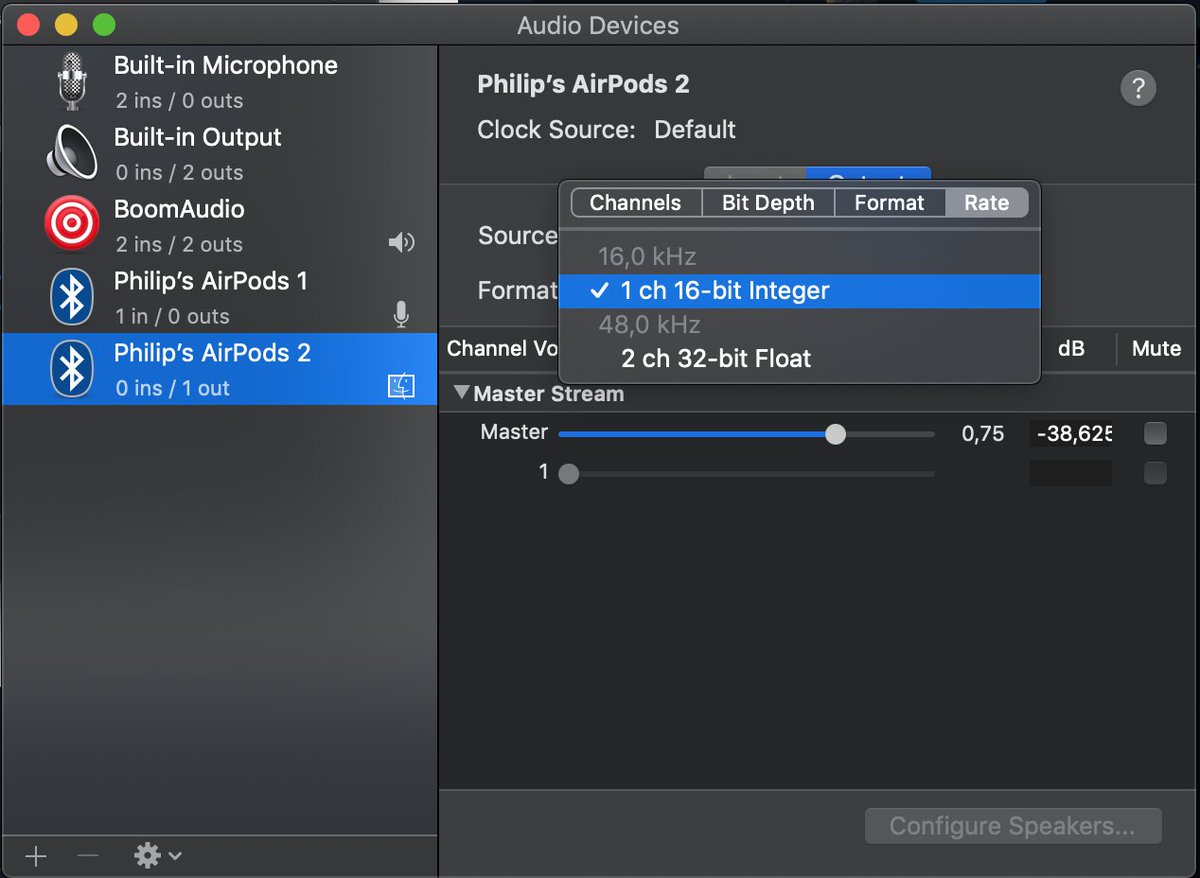Open the gear actions menu
The width and height of the screenshot is (1200, 878).
pyautogui.click(x=158, y=855)
